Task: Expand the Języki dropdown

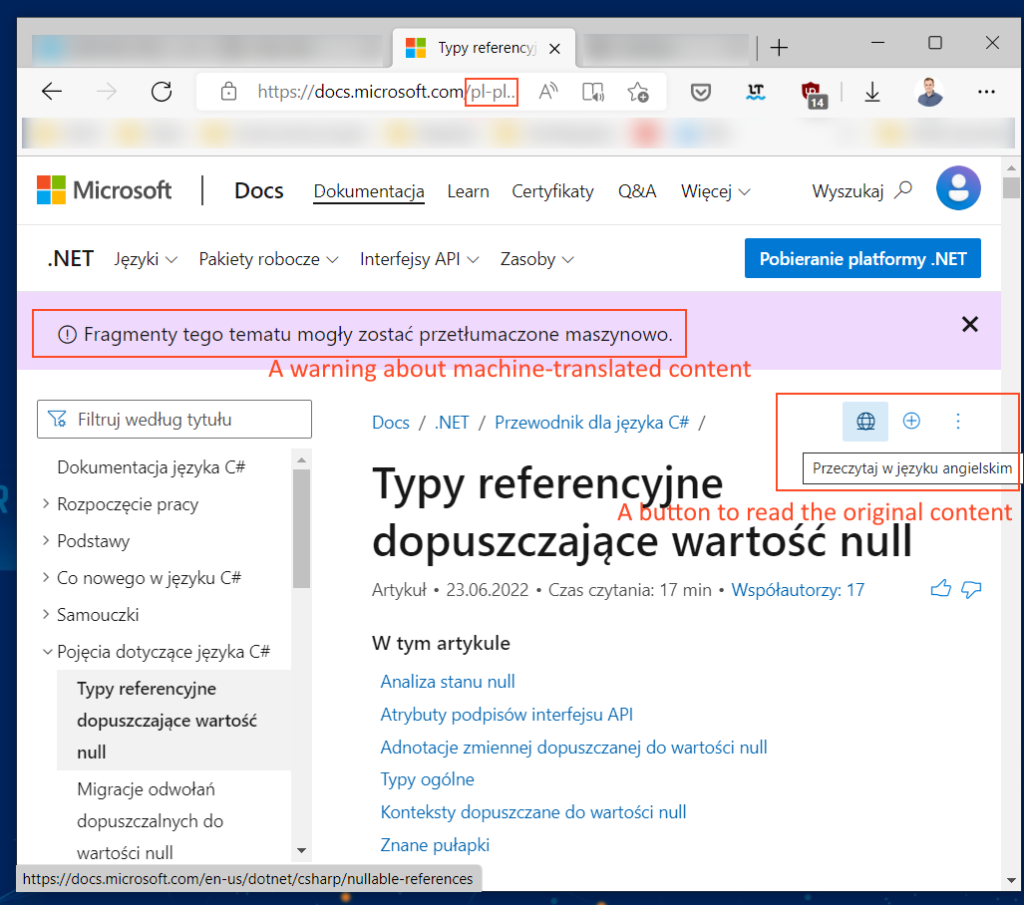Action: pyautogui.click(x=146, y=259)
